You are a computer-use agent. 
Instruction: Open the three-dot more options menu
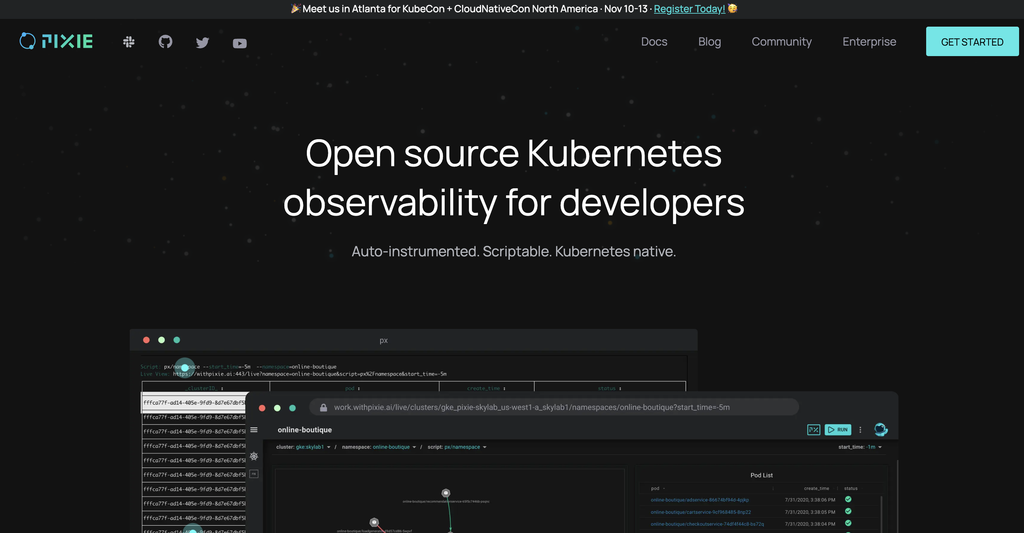(860, 430)
